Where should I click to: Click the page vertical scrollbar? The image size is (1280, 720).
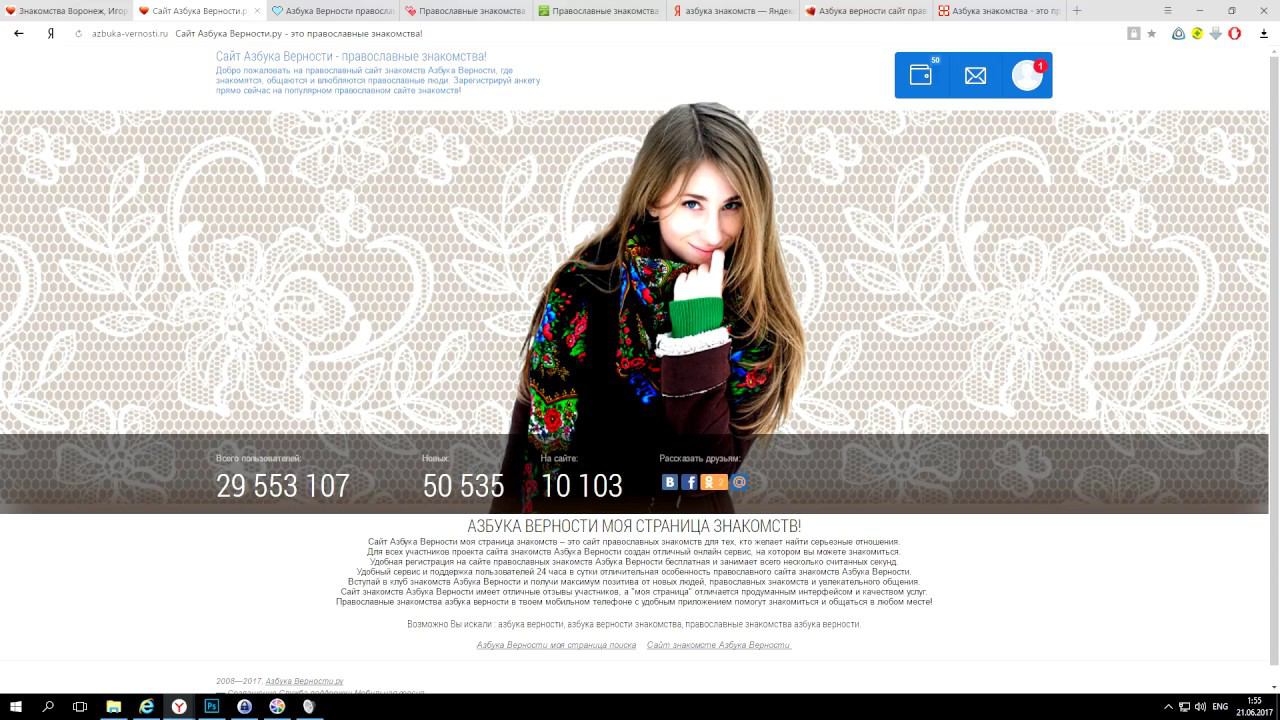1274,360
